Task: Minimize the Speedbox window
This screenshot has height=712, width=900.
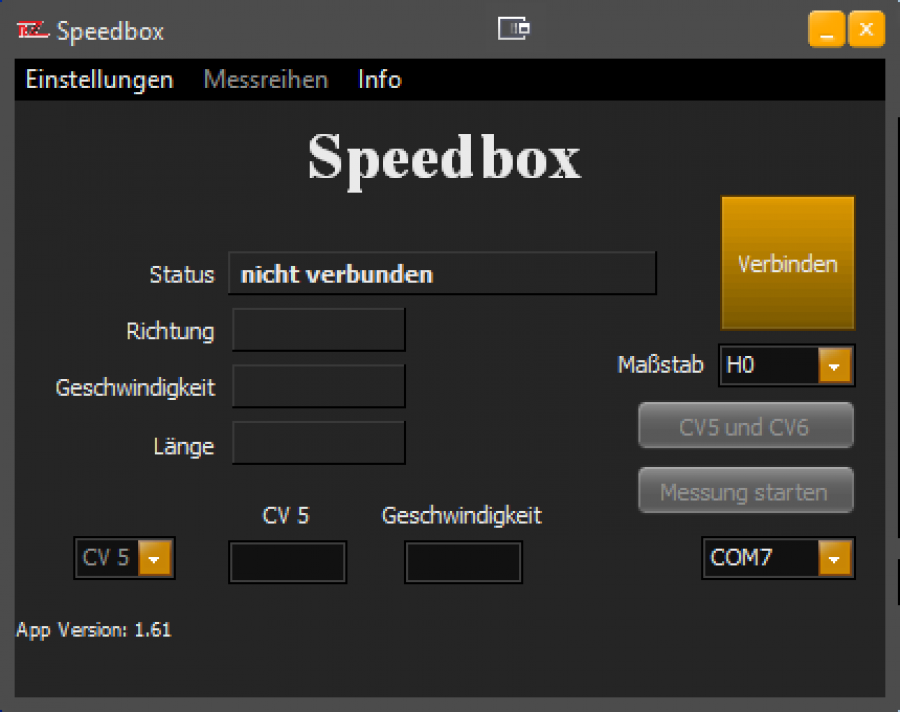Action: pyautogui.click(x=827, y=29)
